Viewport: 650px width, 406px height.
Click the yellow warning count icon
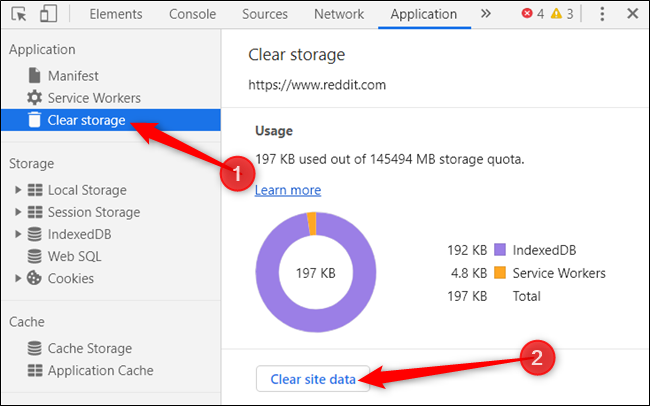556,14
